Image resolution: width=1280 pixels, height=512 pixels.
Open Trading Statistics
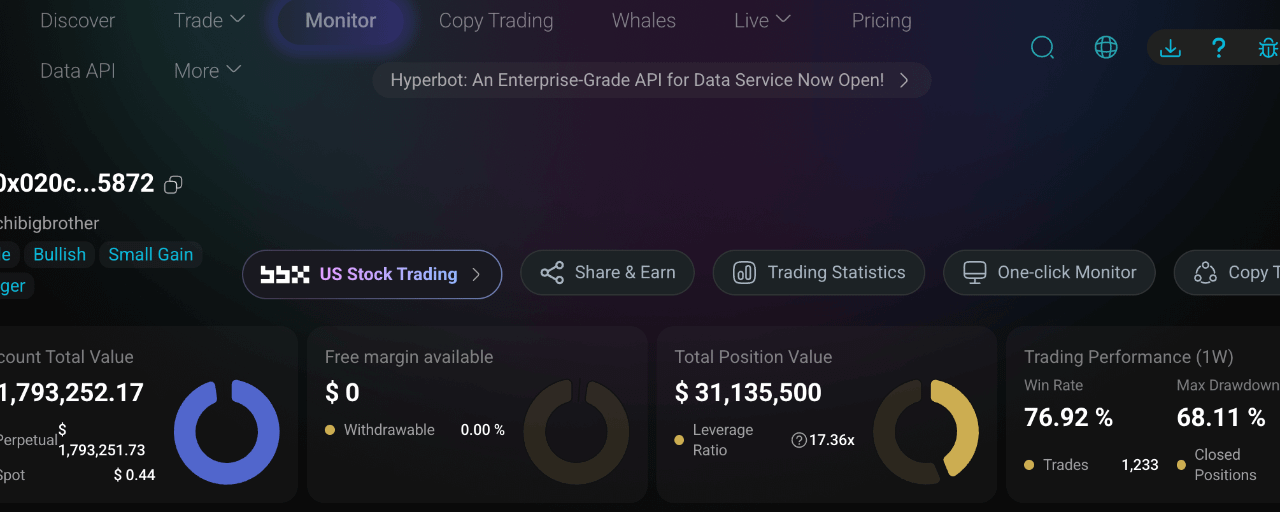[818, 273]
